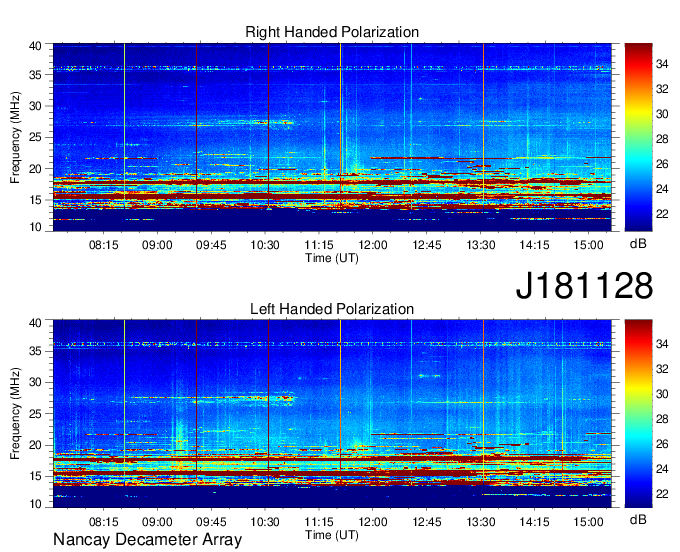Click the 10:30 tick on left-handed plot's time axis
This screenshot has height=552, width=680.
pyautogui.click(x=265, y=522)
